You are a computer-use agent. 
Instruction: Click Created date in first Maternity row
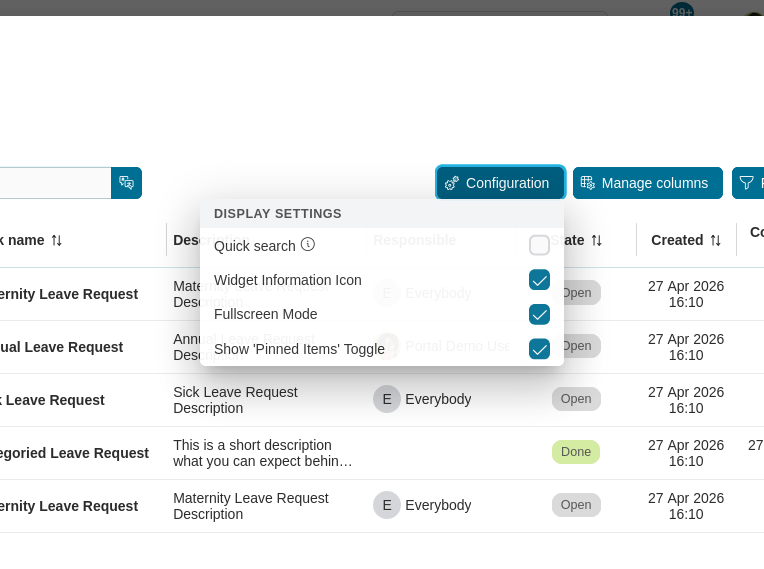[686, 294]
